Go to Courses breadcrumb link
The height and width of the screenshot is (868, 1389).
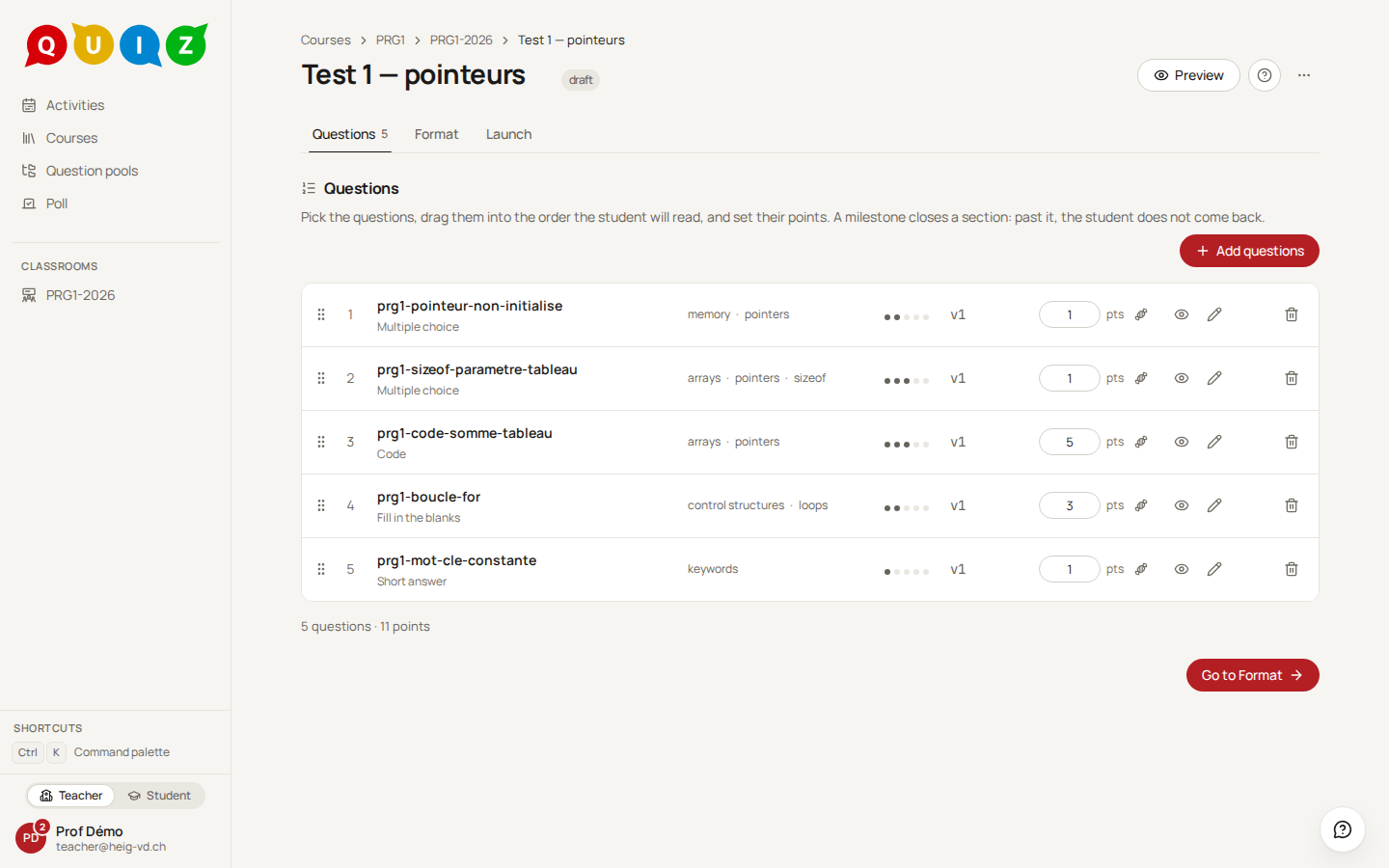(325, 40)
